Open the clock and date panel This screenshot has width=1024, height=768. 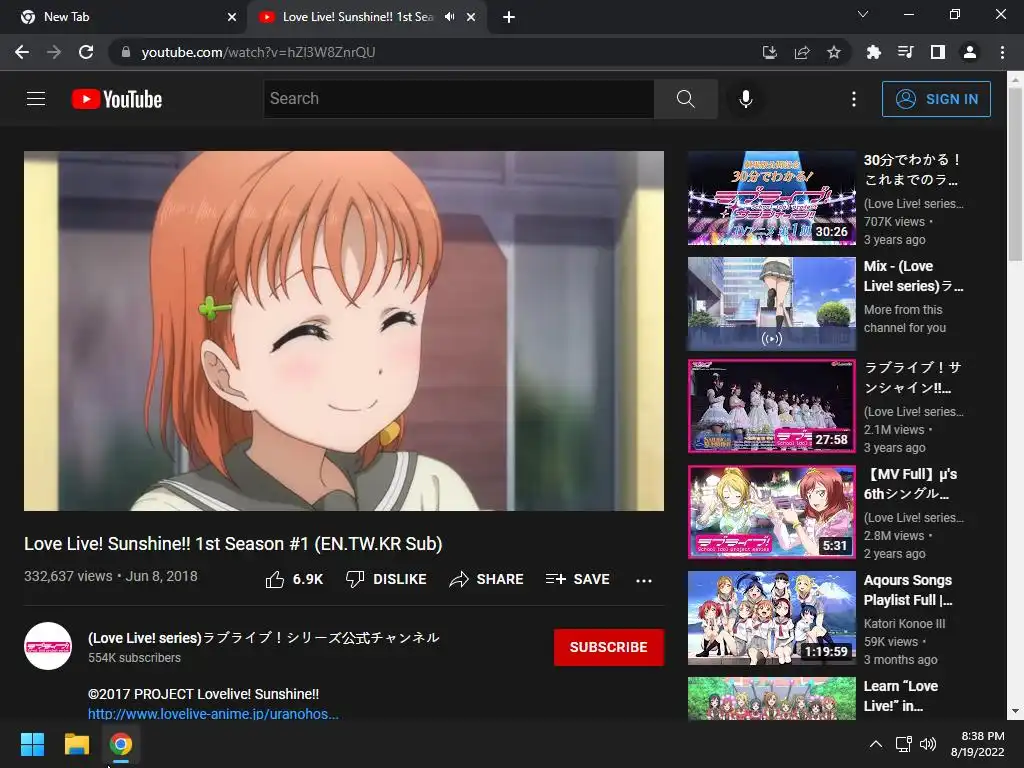click(978, 744)
